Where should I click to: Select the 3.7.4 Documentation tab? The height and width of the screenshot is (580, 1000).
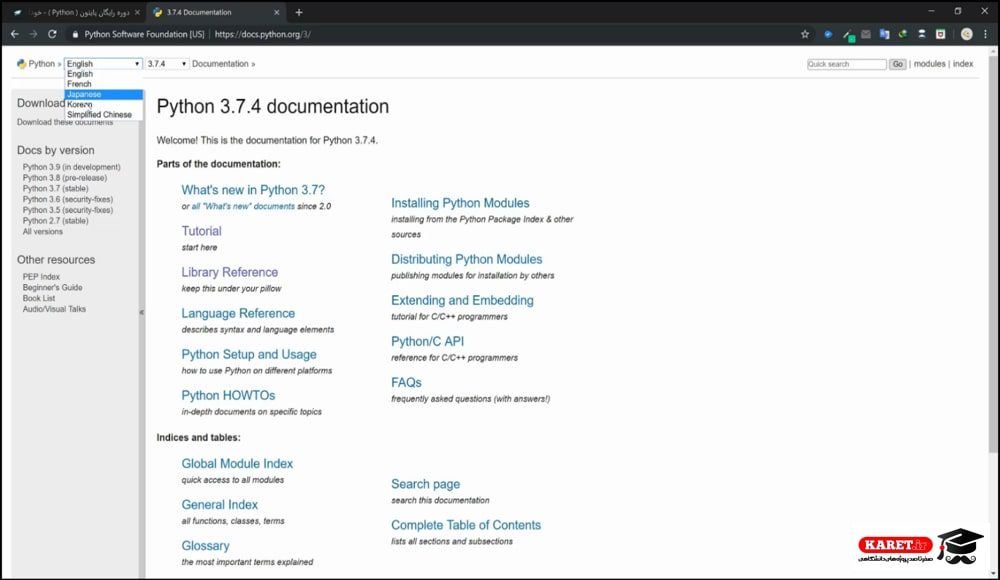(x=217, y=12)
